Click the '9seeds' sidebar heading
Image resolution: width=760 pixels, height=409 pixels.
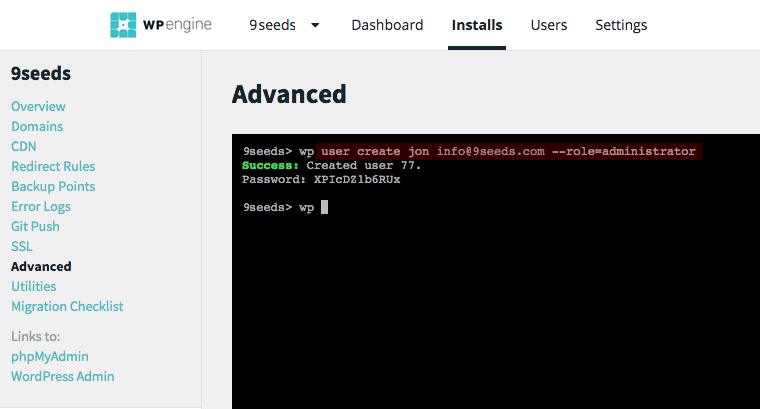click(41, 73)
